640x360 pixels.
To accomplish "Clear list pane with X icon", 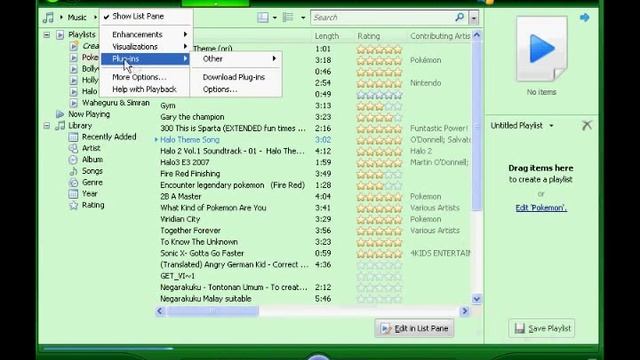I will pos(587,125).
